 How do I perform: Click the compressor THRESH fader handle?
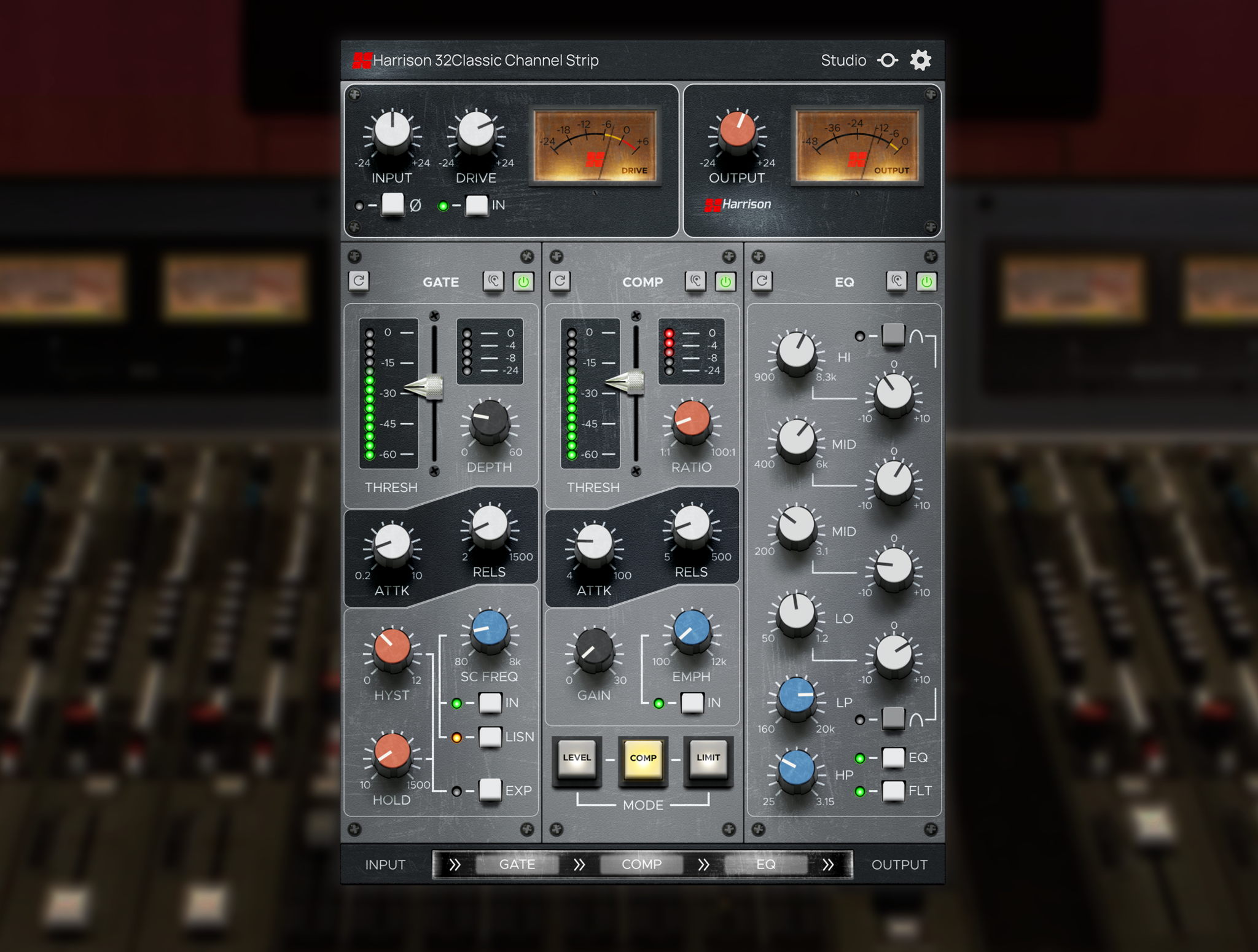pos(627,382)
